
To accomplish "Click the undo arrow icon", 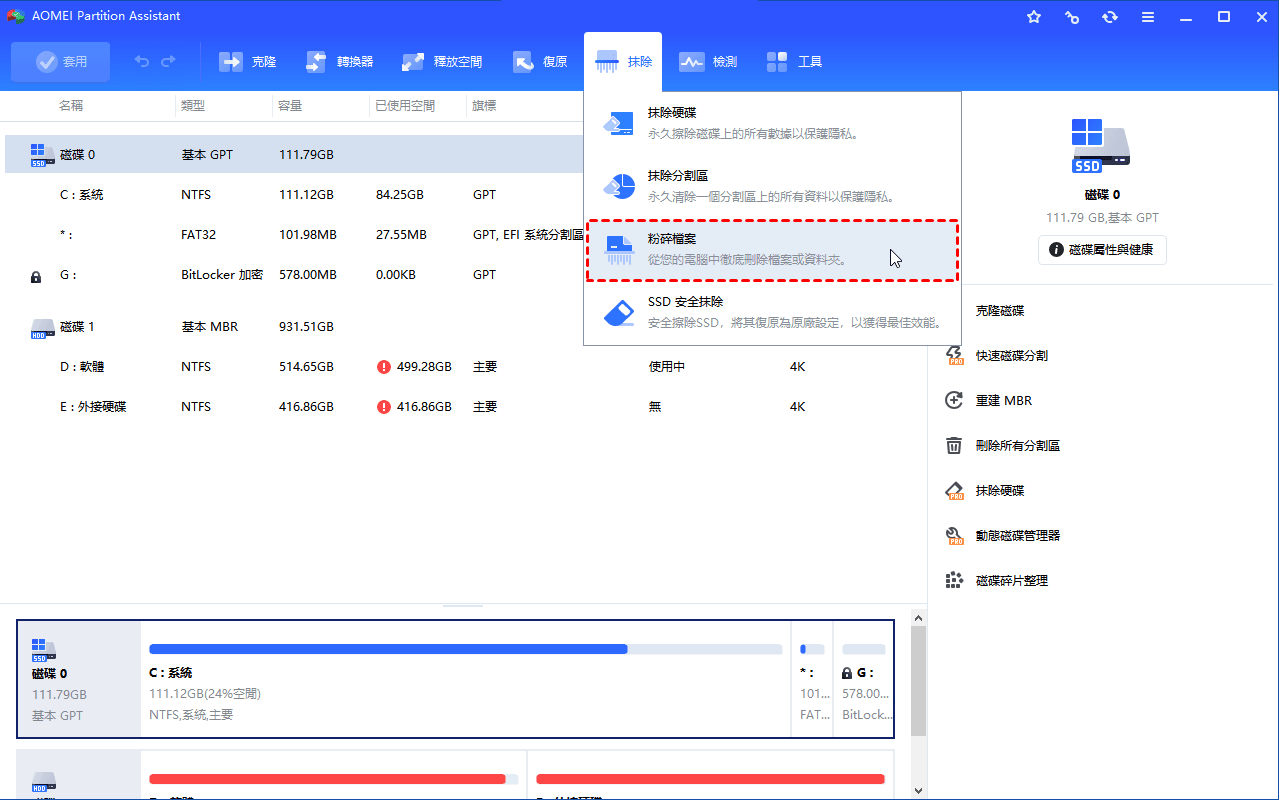I will (x=142, y=62).
